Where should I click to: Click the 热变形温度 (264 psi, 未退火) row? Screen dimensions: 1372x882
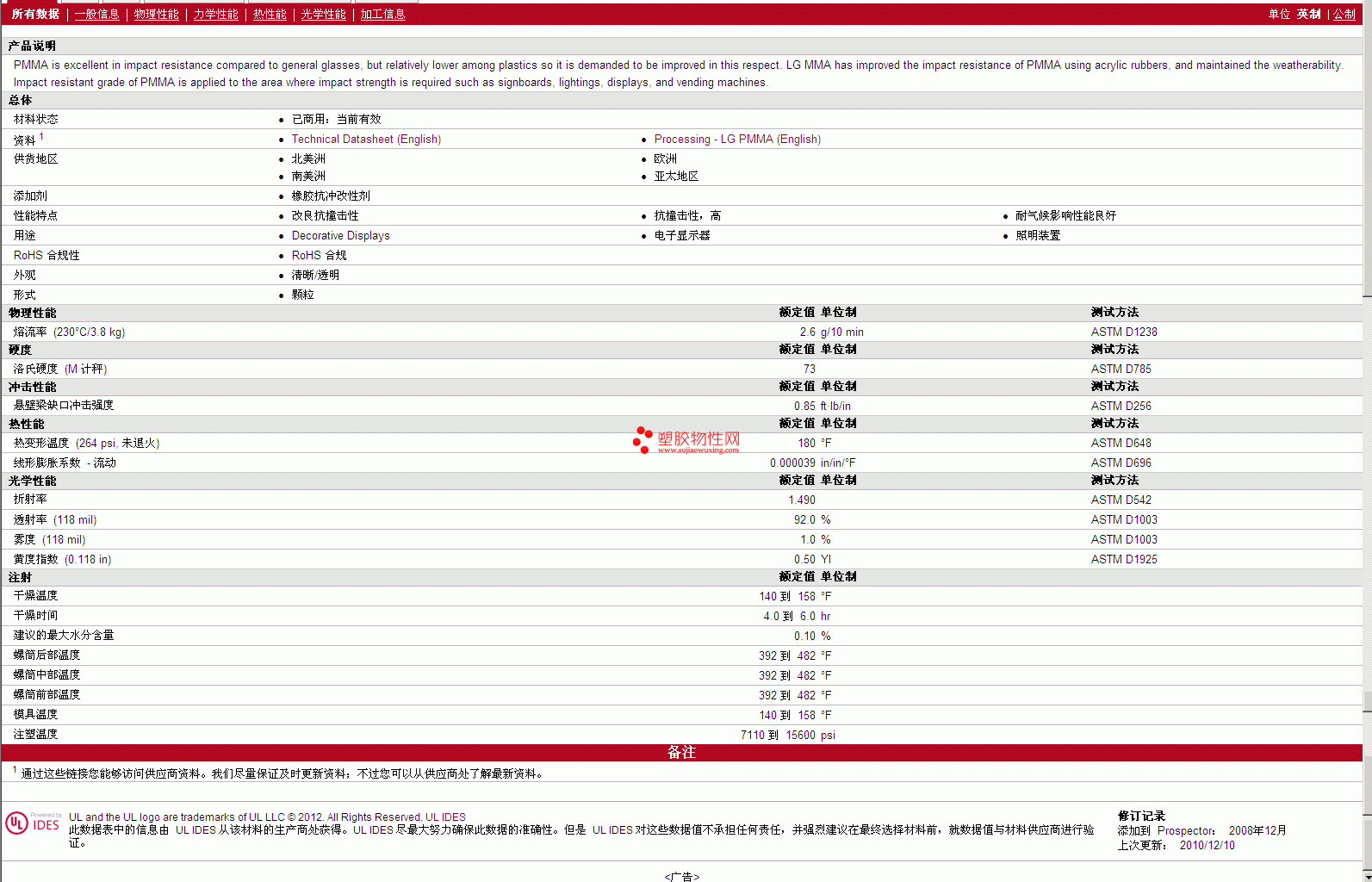click(681, 443)
